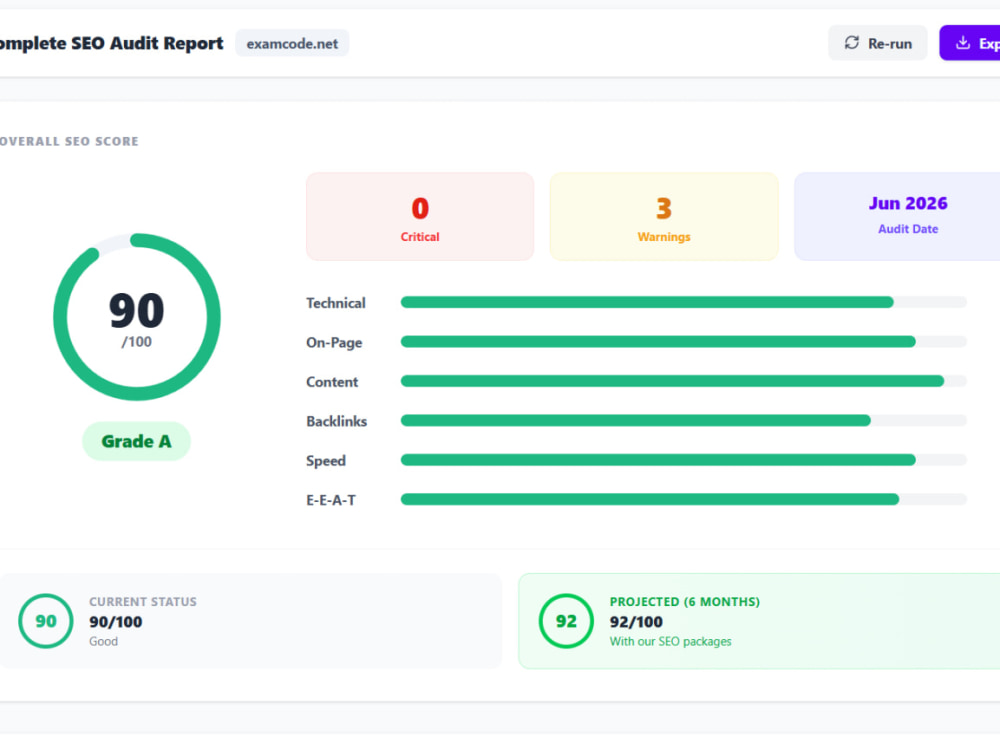Viewport: 1000px width, 750px height.
Task: Click the "OVERALL SEO SCORE" heading
Action: pyautogui.click(x=69, y=142)
